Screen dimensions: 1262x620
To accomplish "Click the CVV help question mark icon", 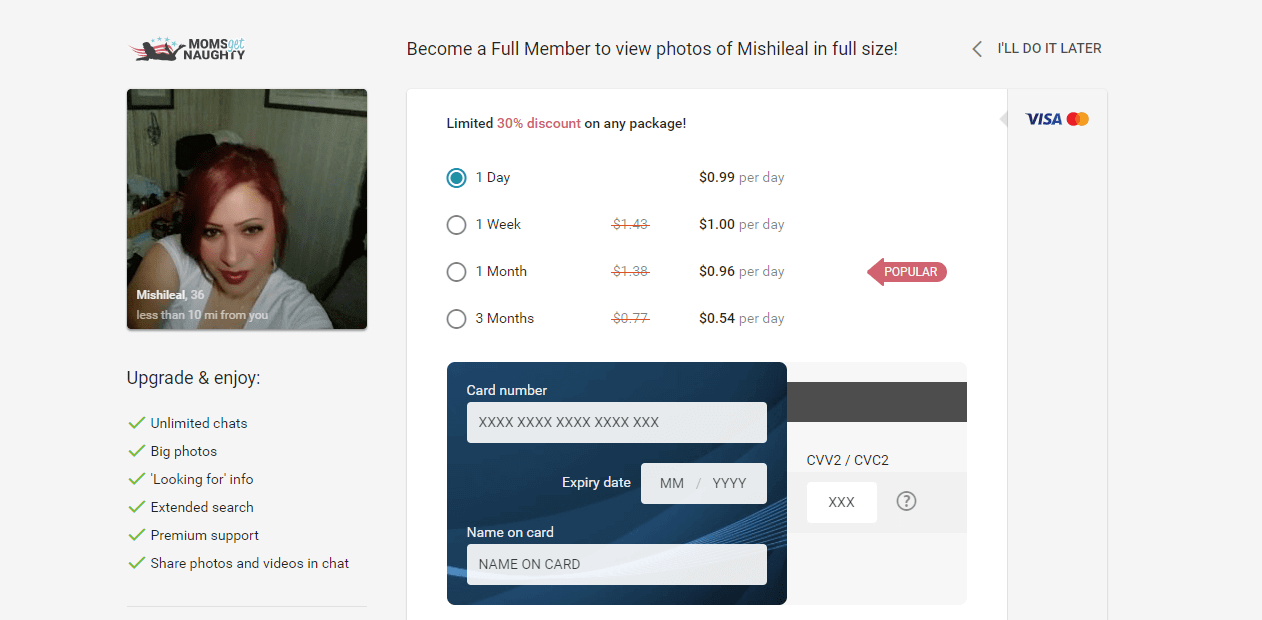I will 906,501.
